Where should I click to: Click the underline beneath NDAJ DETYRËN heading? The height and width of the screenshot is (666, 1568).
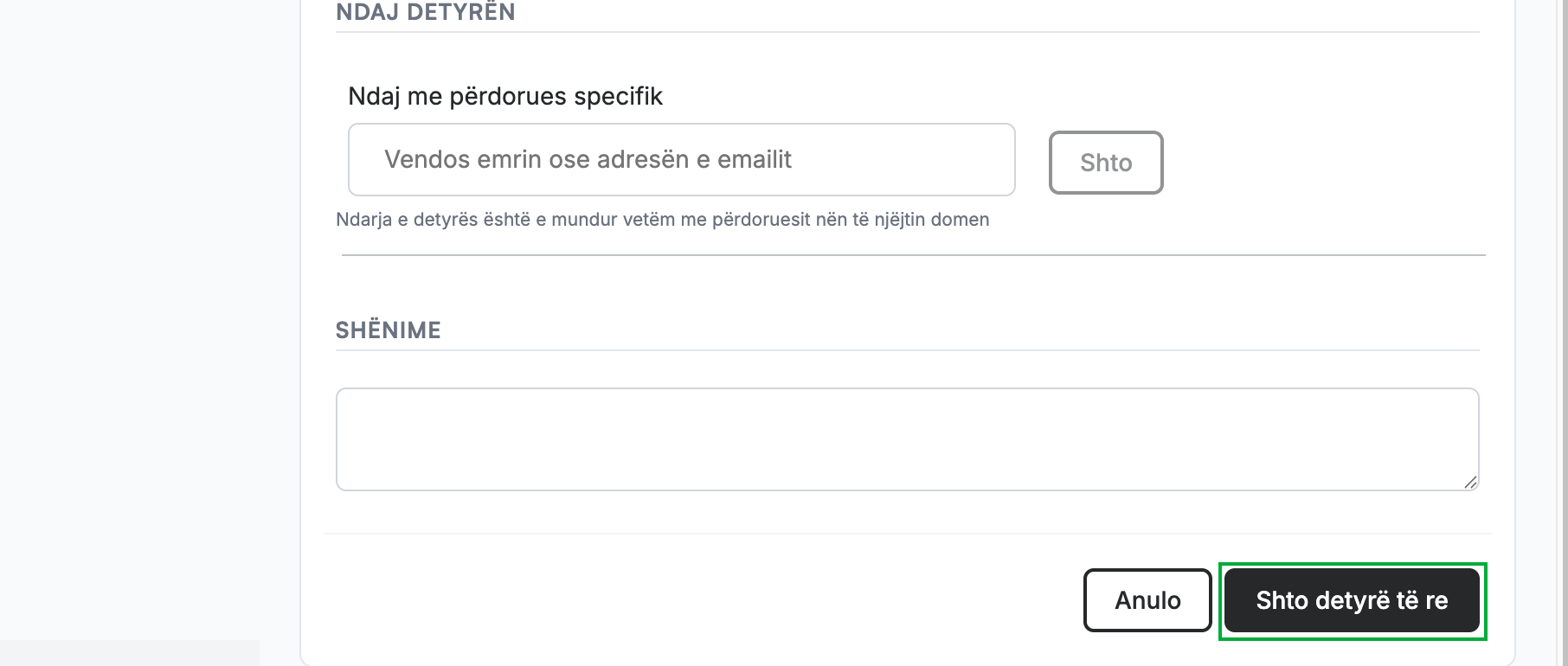point(907,32)
